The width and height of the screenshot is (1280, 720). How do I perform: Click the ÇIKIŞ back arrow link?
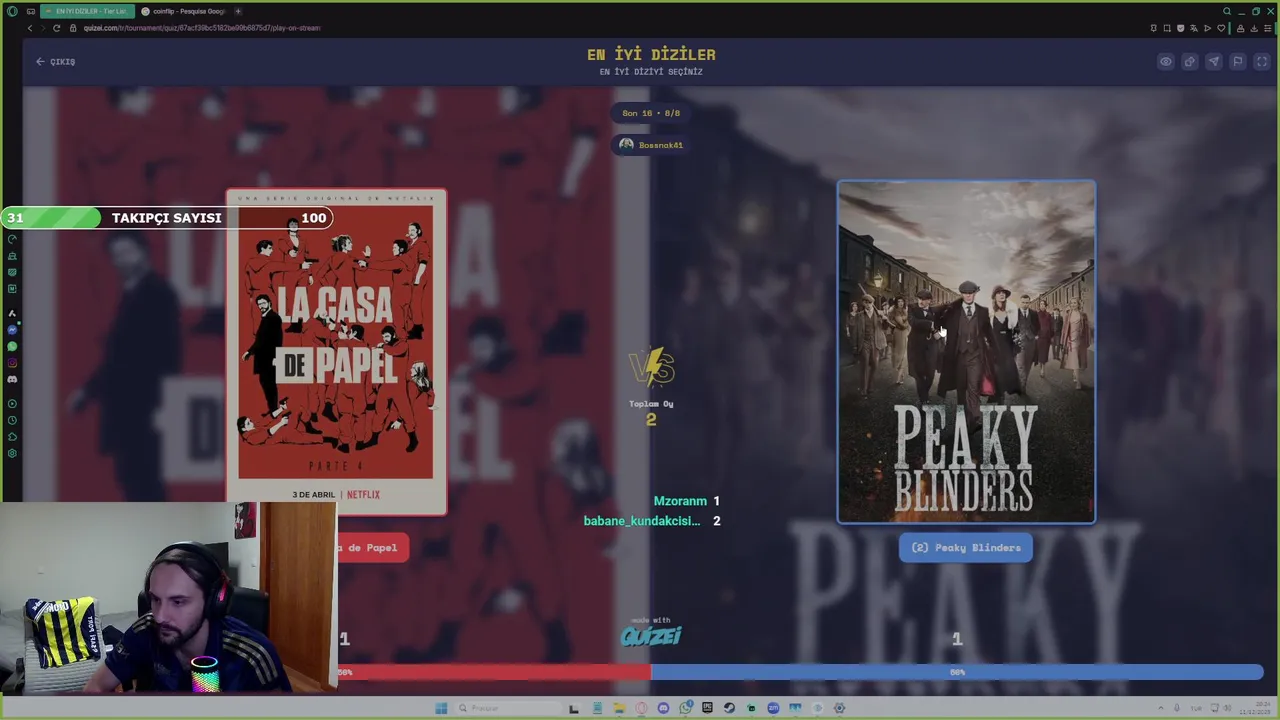56,62
